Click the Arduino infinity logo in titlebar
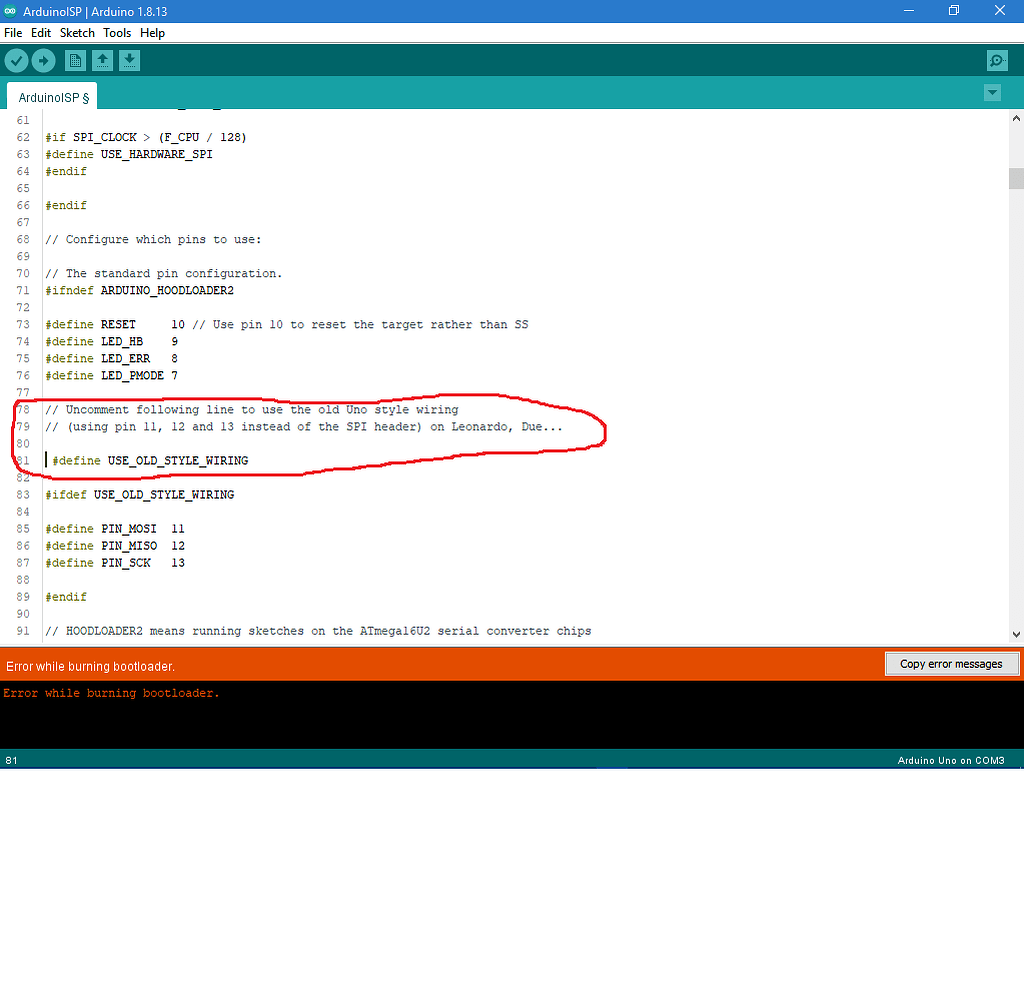The height and width of the screenshot is (1000, 1024). (x=10, y=10)
